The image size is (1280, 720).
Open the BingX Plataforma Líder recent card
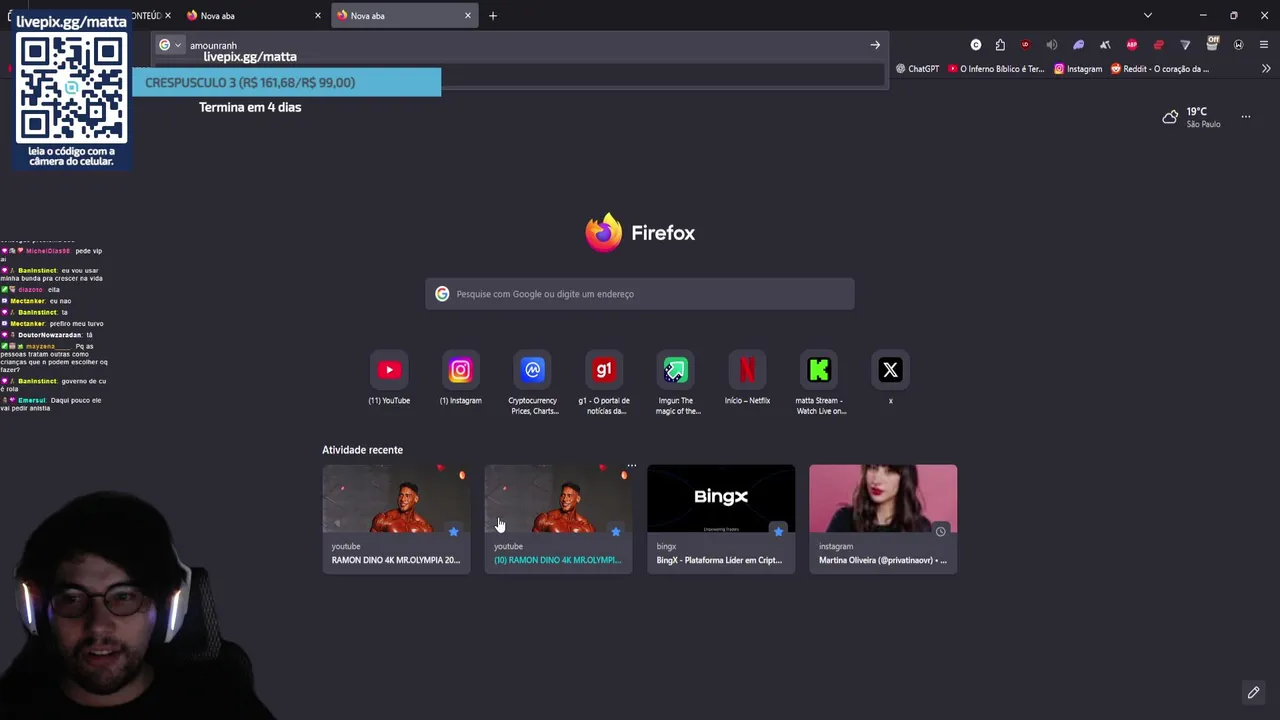[x=721, y=518]
